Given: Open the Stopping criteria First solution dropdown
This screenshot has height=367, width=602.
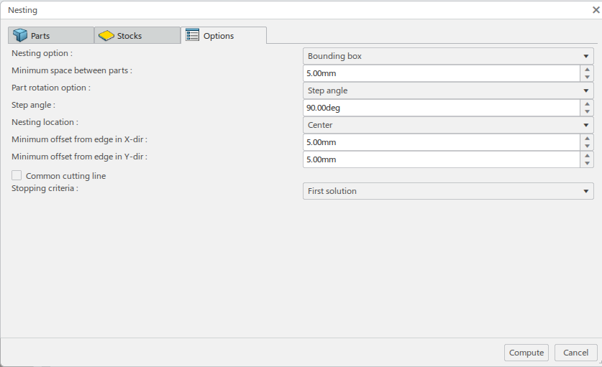Looking at the screenshot, I should [448, 191].
